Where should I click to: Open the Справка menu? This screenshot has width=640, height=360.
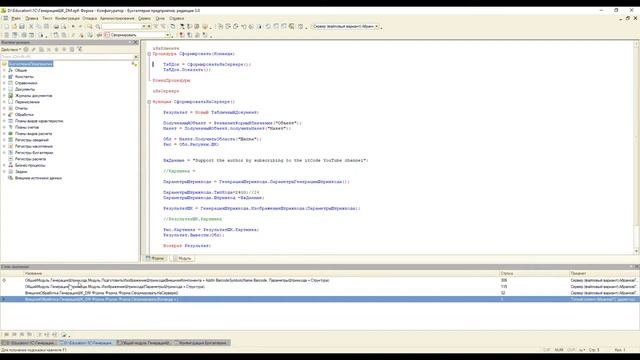pos(176,18)
